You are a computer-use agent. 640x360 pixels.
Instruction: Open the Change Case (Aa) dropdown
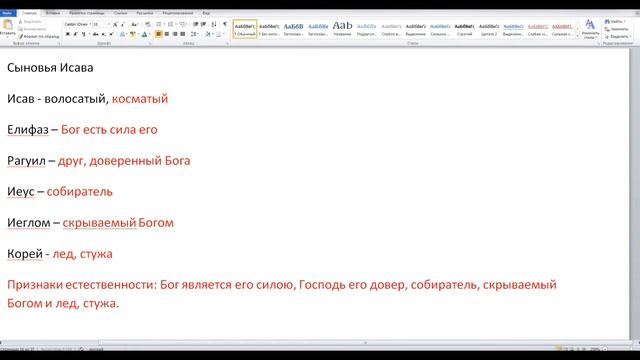coord(134,24)
